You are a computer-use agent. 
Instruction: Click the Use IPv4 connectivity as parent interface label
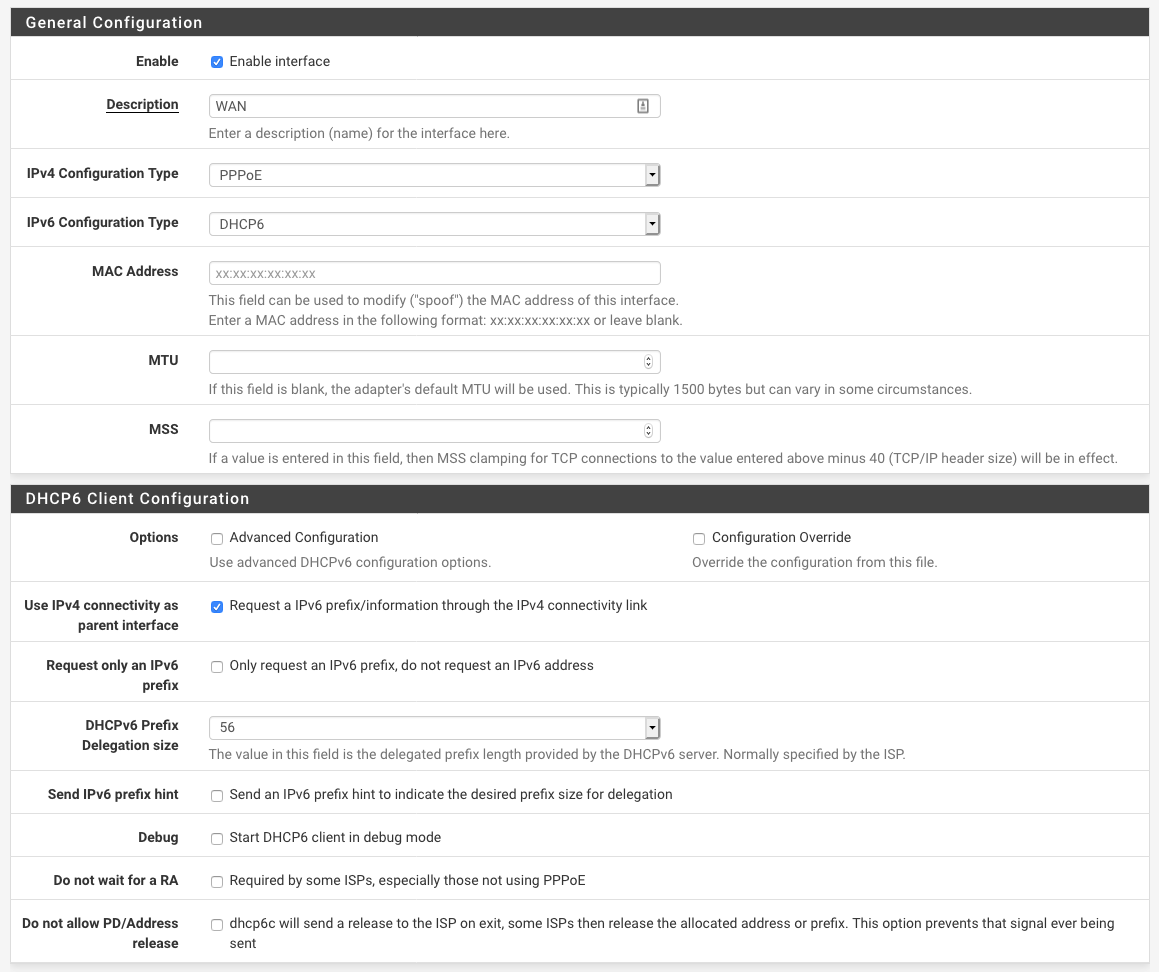pyautogui.click(x=101, y=615)
